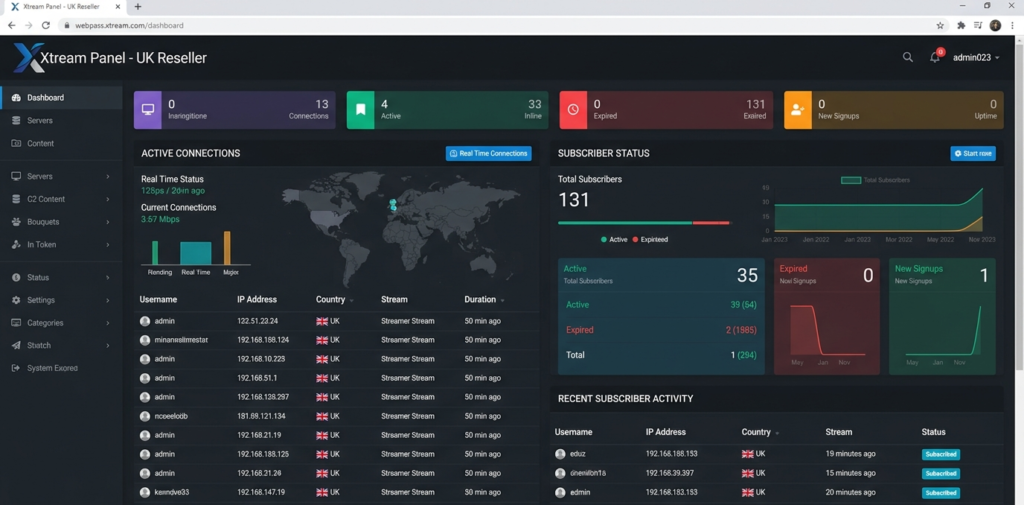The height and width of the screenshot is (505, 1024).
Task: Click the search magnifier icon in header
Action: tap(908, 57)
